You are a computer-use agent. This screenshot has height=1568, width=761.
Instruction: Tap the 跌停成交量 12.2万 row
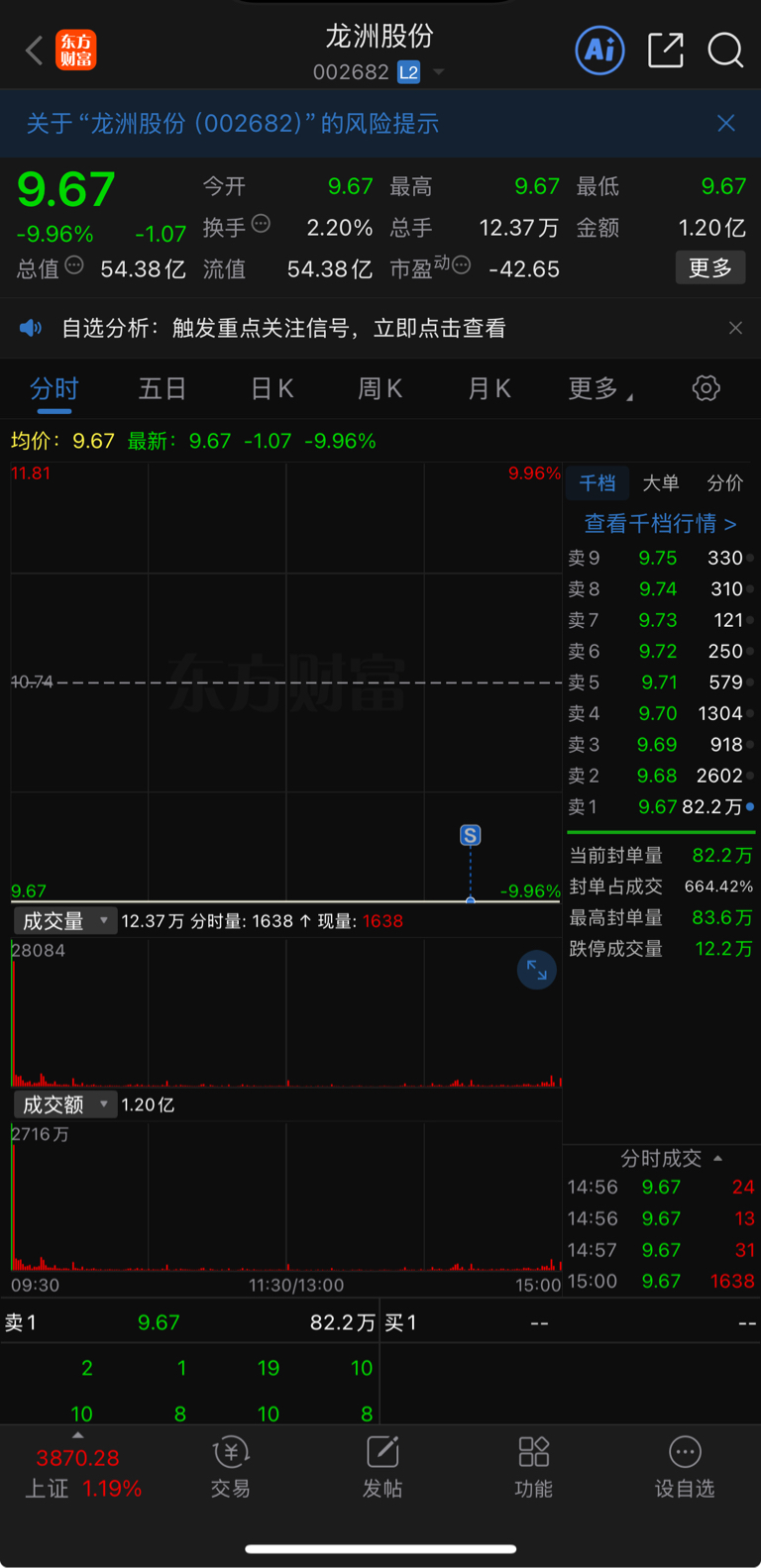coord(661,949)
